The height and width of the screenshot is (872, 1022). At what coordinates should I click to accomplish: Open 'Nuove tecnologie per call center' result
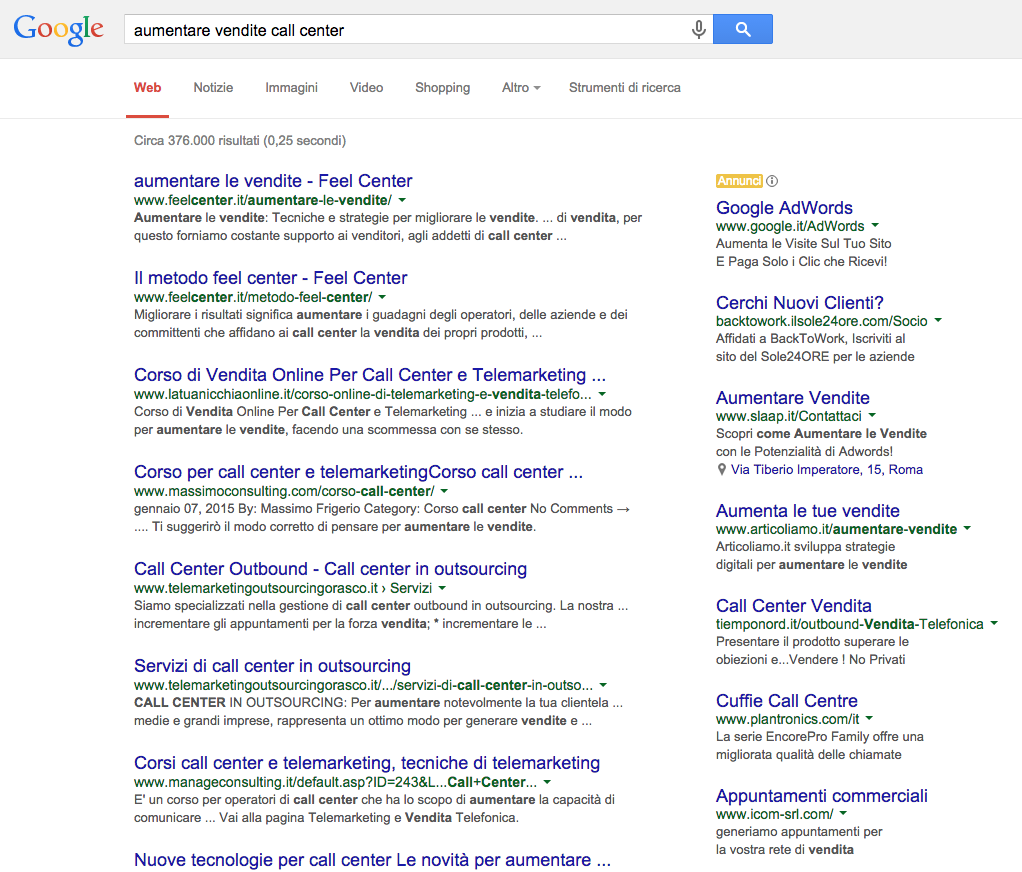[x=372, y=860]
